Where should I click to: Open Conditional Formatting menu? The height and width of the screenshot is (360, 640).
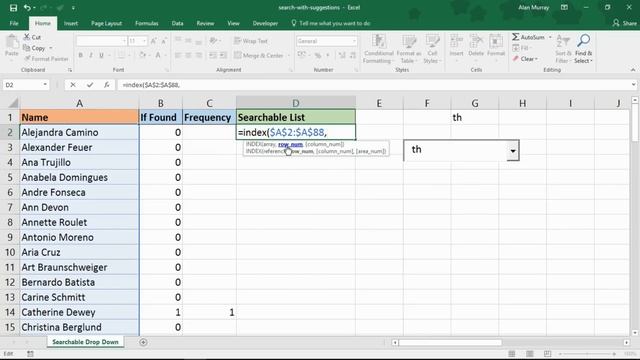click(378, 49)
